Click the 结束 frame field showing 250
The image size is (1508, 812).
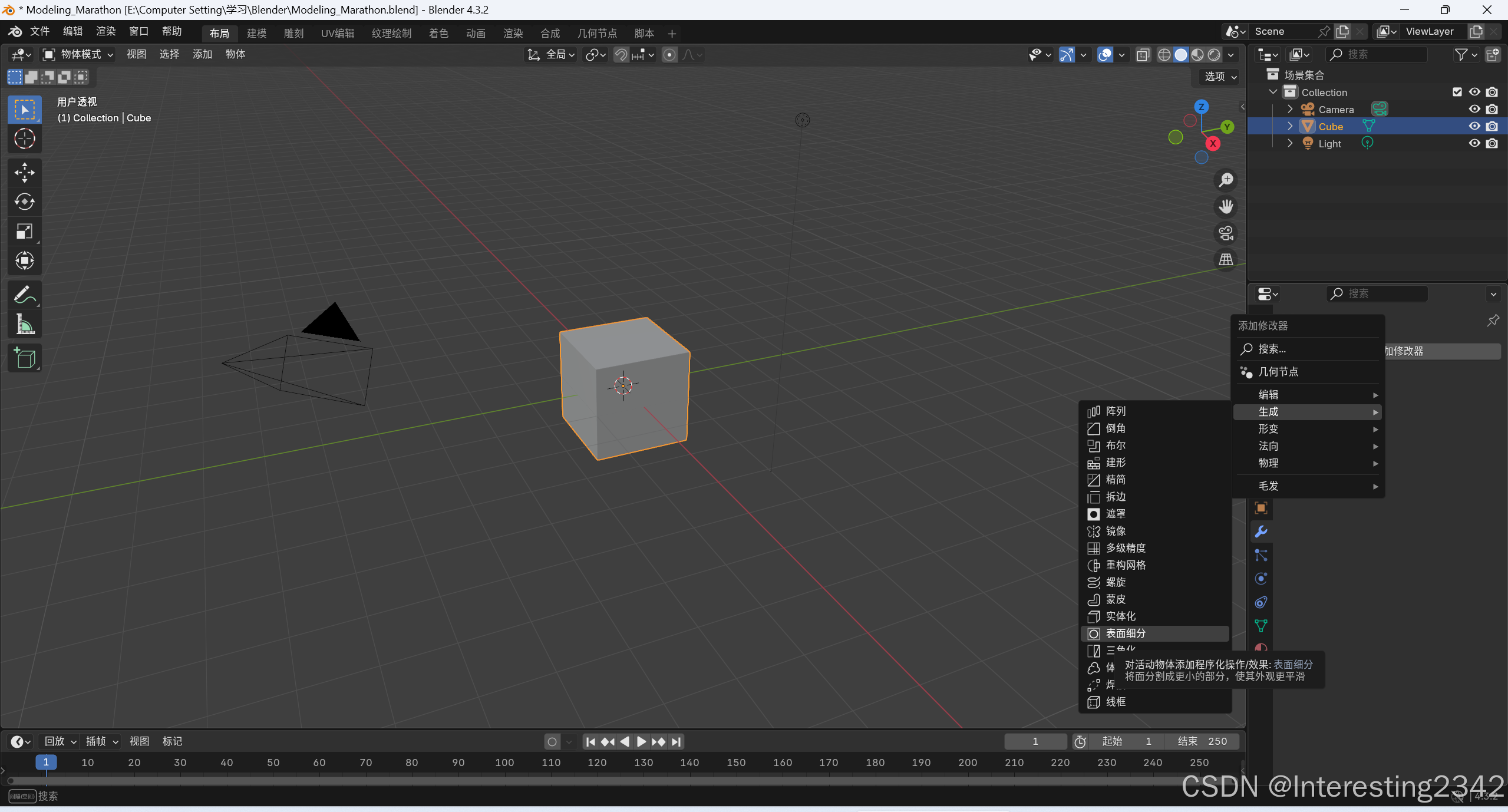coord(1202,741)
